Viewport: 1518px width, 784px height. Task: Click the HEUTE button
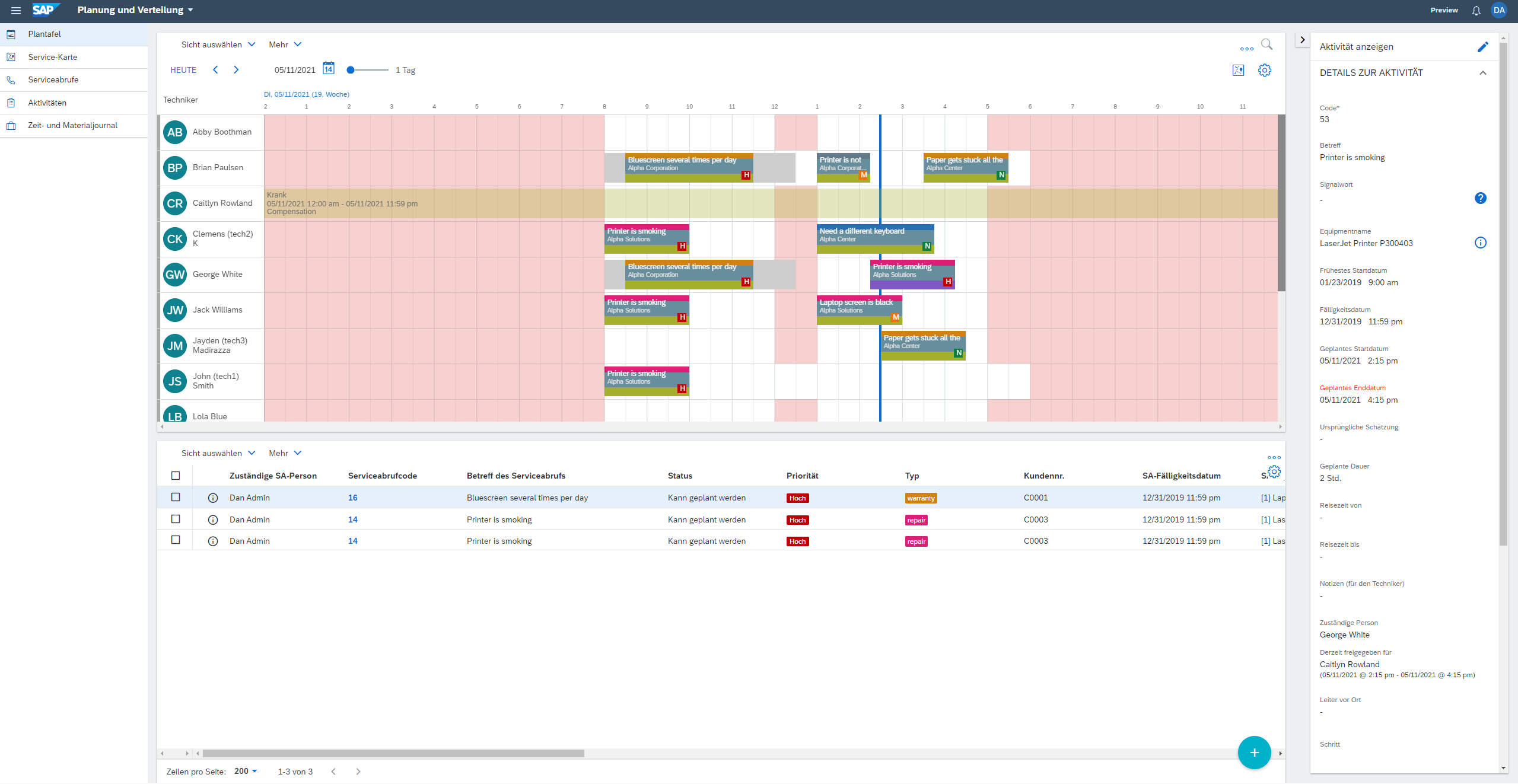[183, 70]
